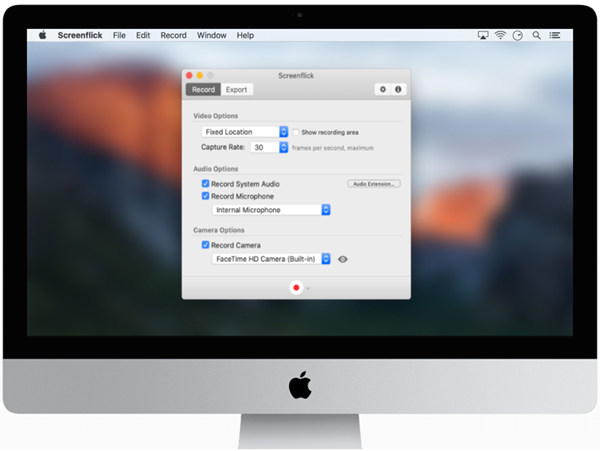Click the 'Camera Options' heading
The width and height of the screenshot is (600, 451).
pyautogui.click(x=218, y=230)
